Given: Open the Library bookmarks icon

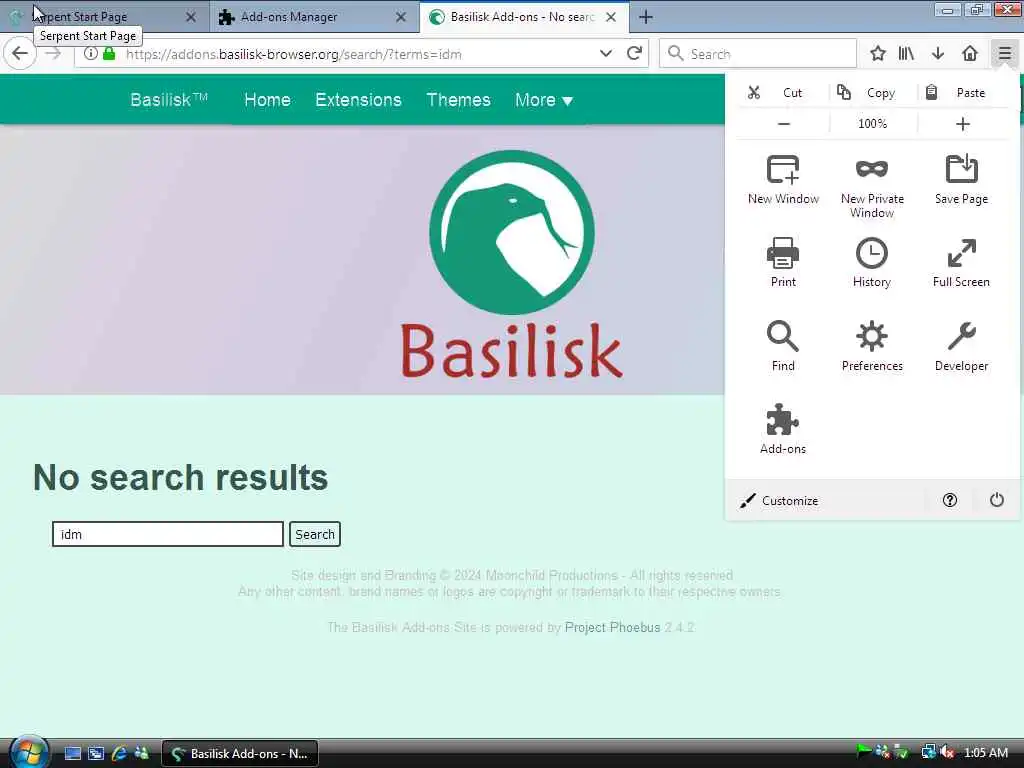Looking at the screenshot, I should 906,54.
